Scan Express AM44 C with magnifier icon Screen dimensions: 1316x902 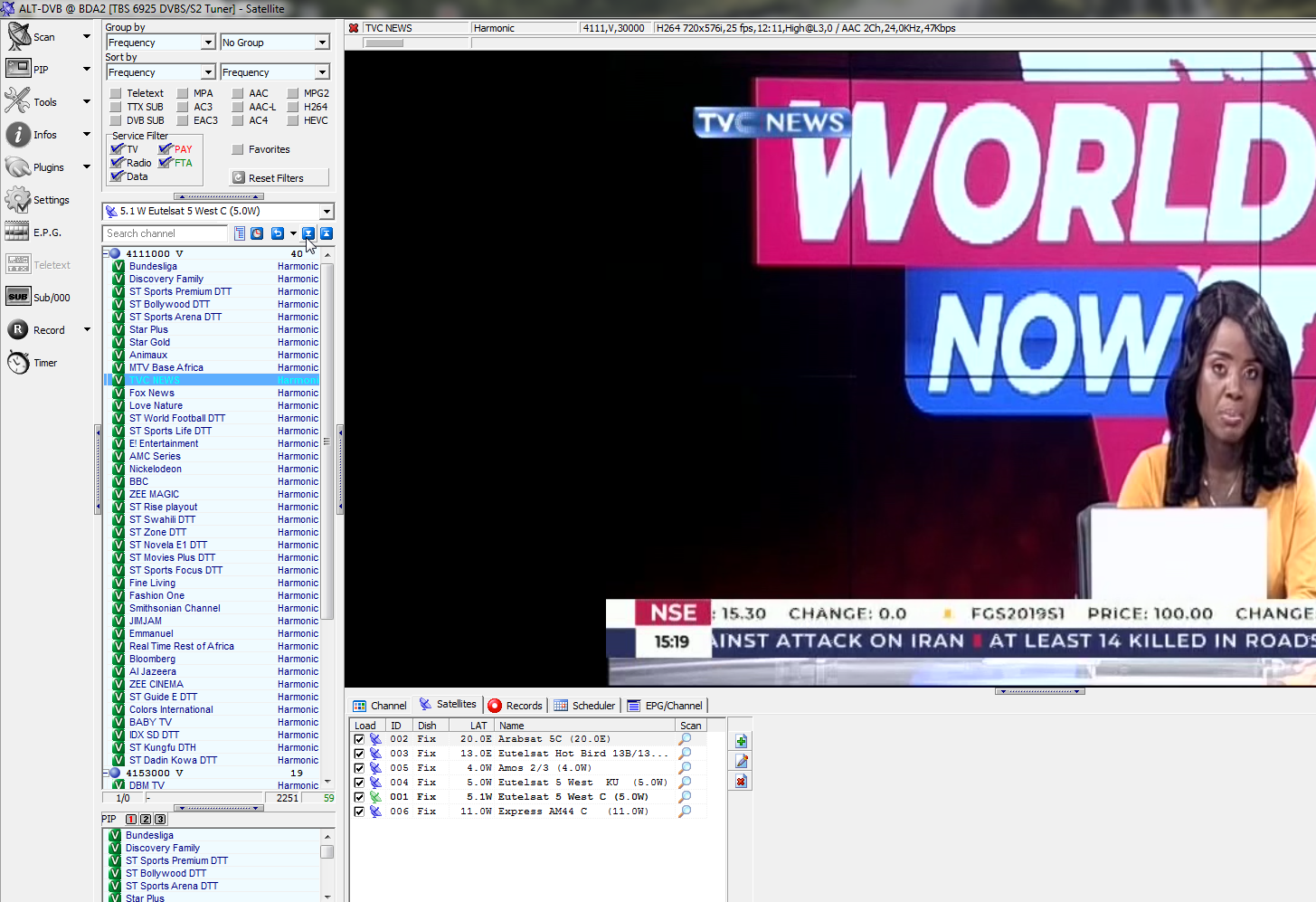pos(686,812)
